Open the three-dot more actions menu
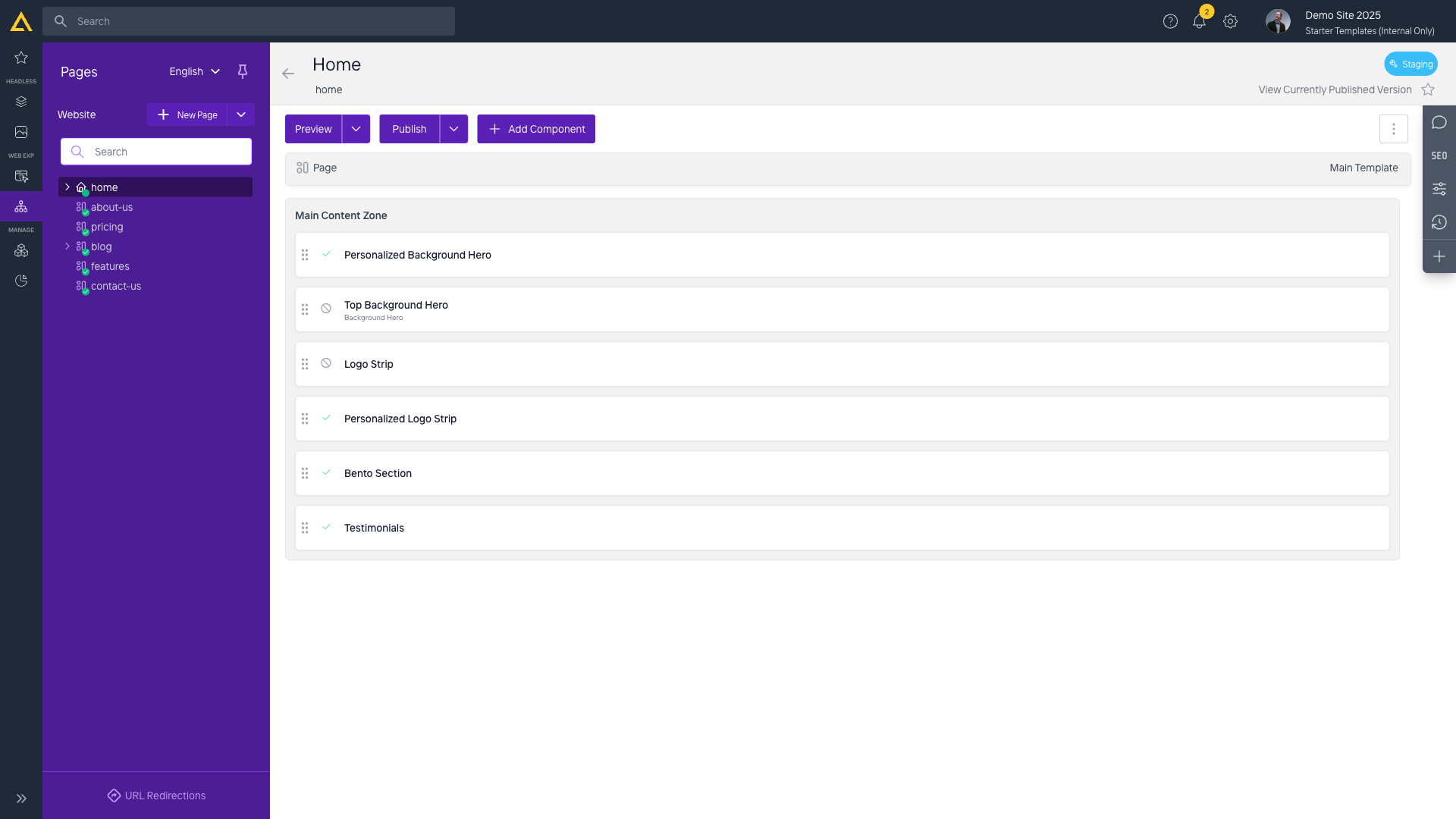The height and width of the screenshot is (819, 1456). pyautogui.click(x=1393, y=129)
